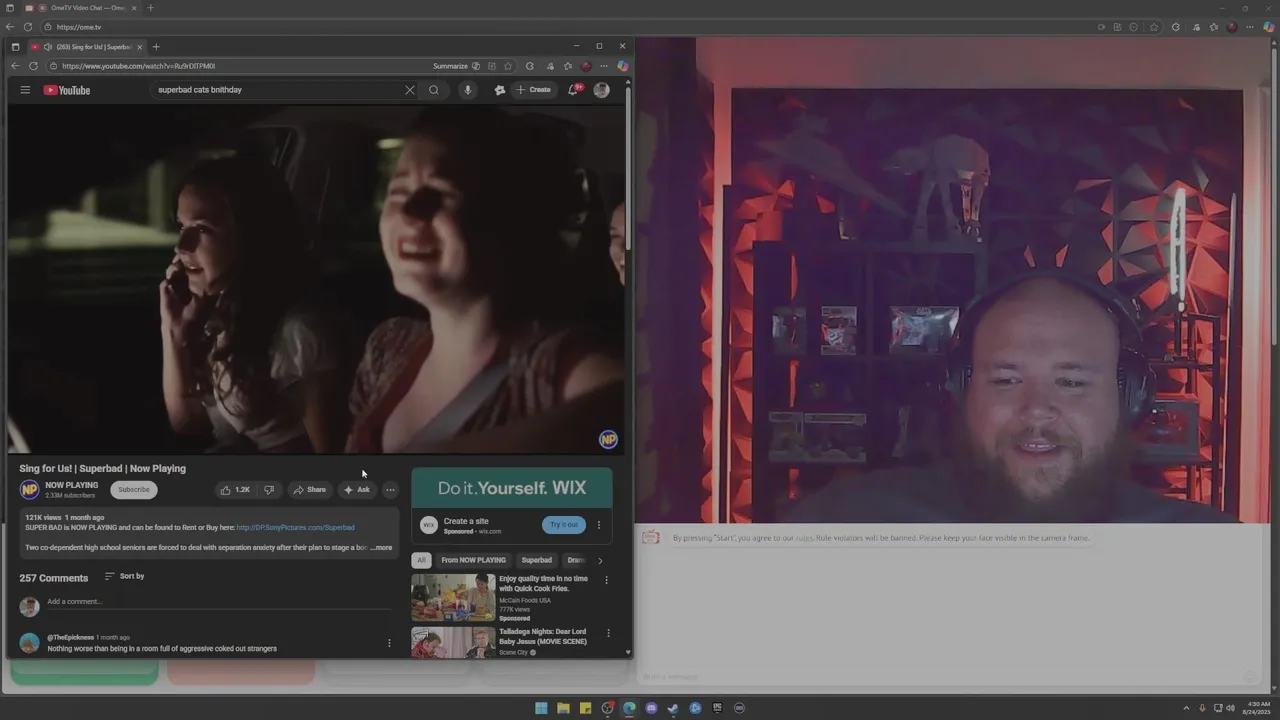1280x720 pixels.
Task: Open more actions under the video
Action: (x=390, y=490)
